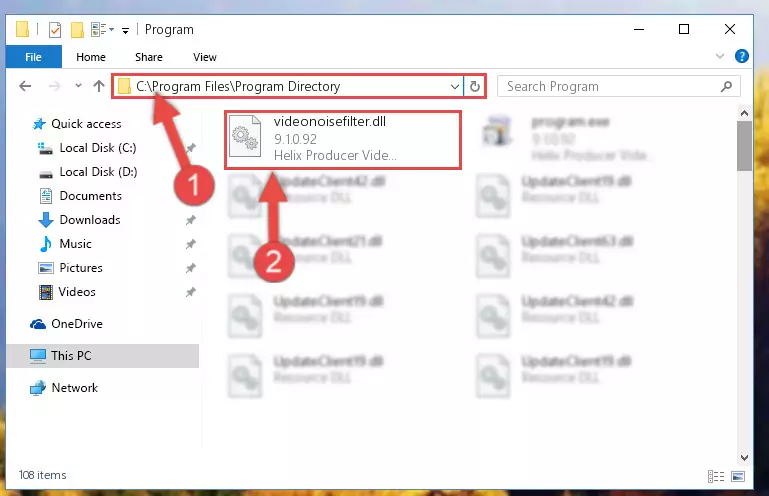Open the Music folder in the sidebar
Viewport: 769px width, 496px height.
(x=75, y=244)
